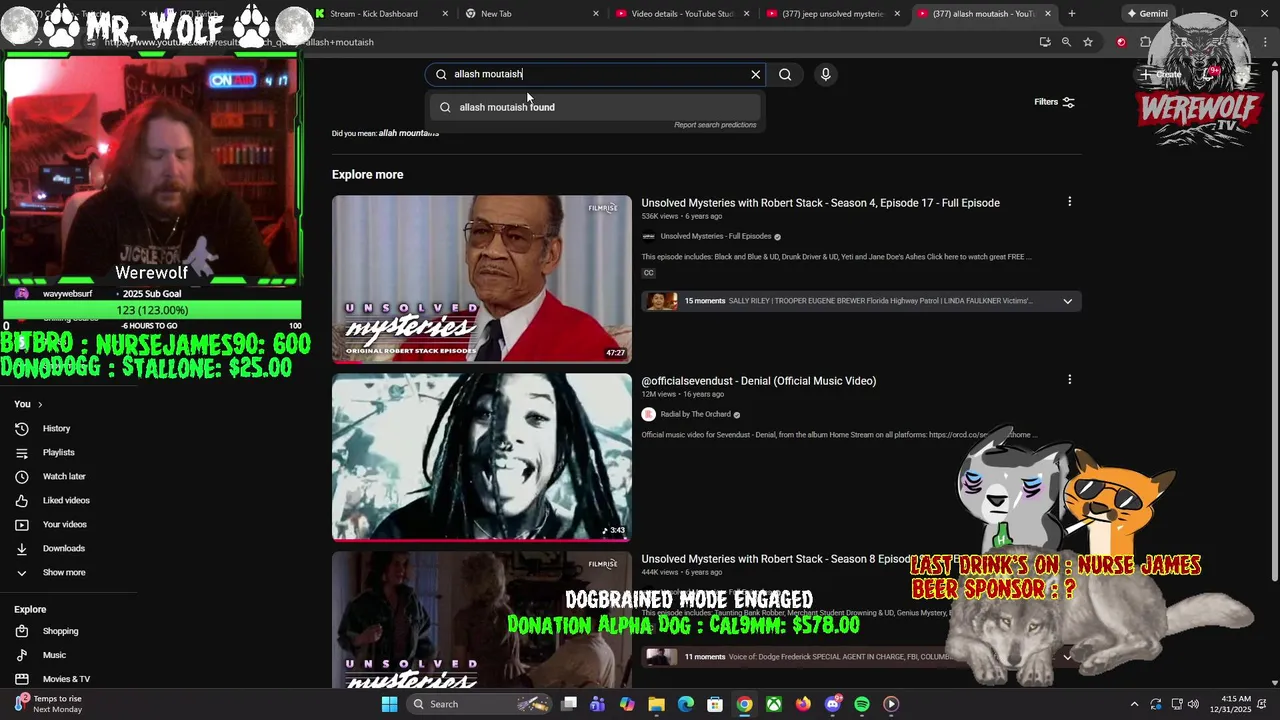Open more options for Season 4 Episode 17 video
Viewport: 1280px width, 720px height.
point(1069,202)
